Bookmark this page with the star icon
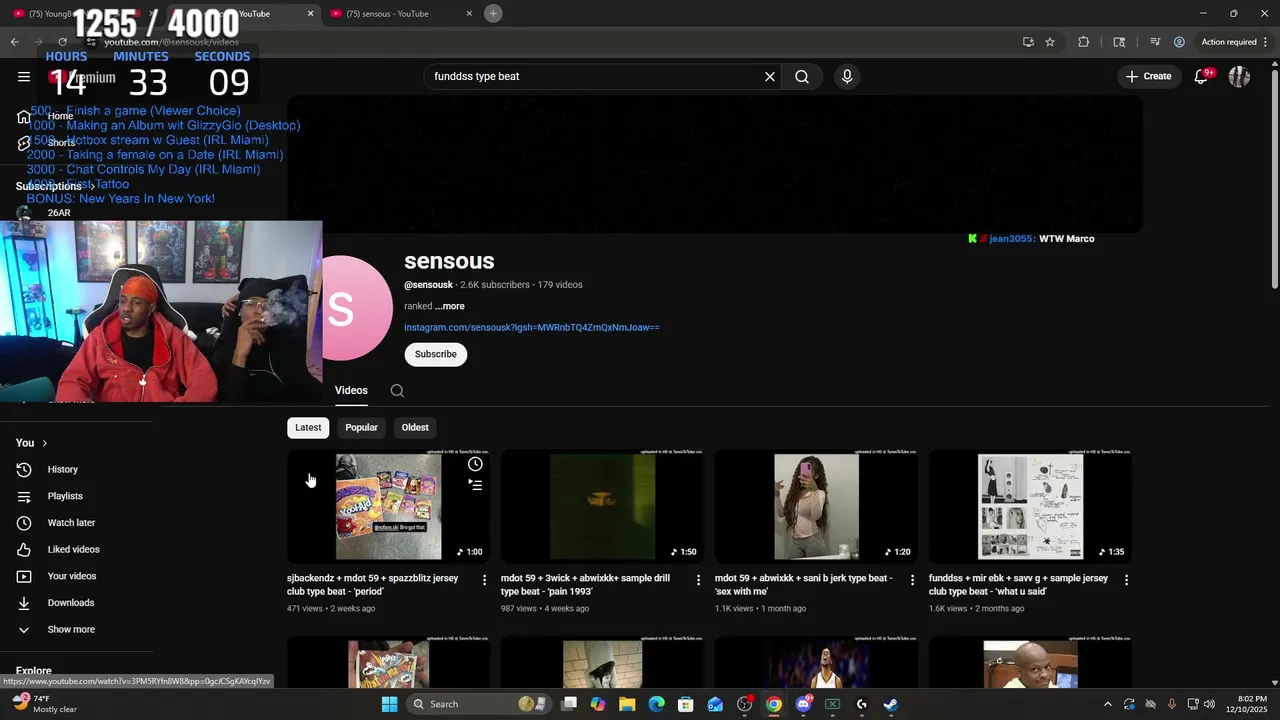Screen dimensions: 1280x720 click(x=1050, y=42)
